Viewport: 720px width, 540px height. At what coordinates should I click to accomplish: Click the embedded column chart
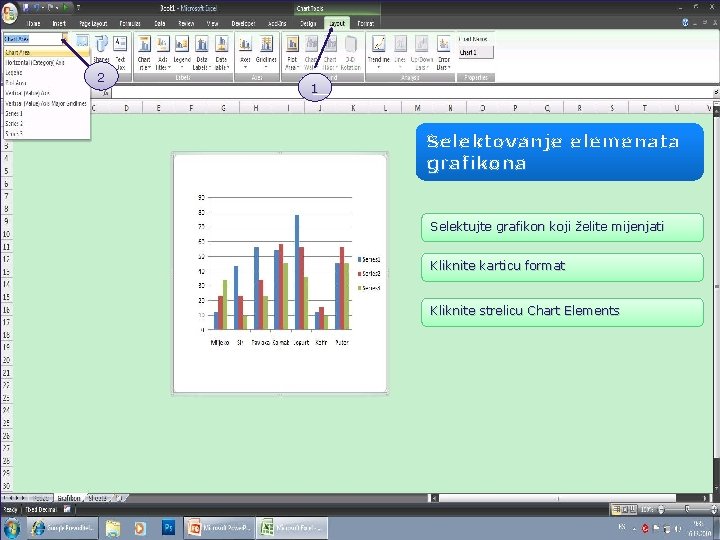click(280, 273)
